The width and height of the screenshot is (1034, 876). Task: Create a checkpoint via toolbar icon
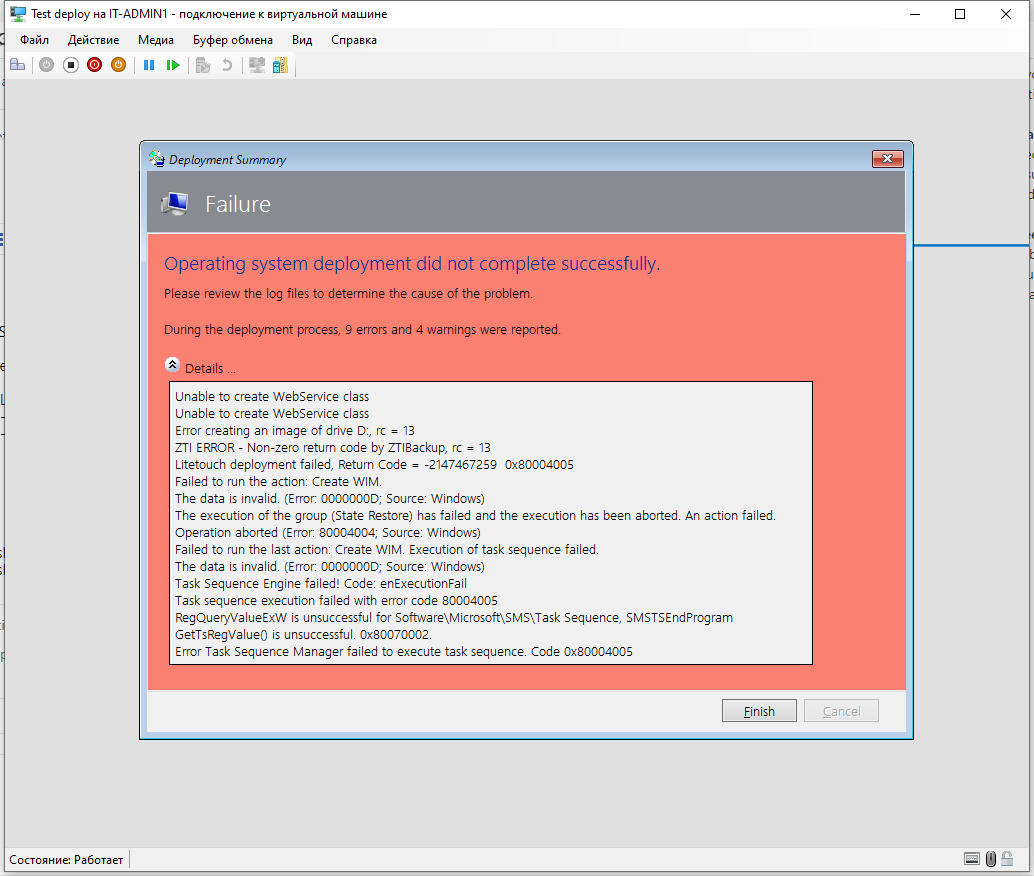point(203,65)
